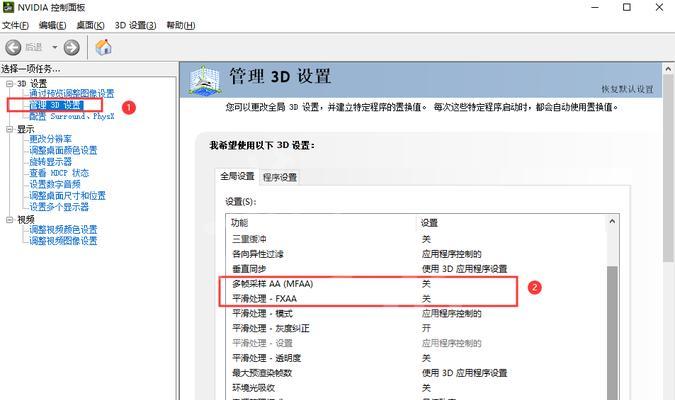Maximize the NVIDIA control panel window
The height and width of the screenshot is (400, 675).
tap(627, 7)
